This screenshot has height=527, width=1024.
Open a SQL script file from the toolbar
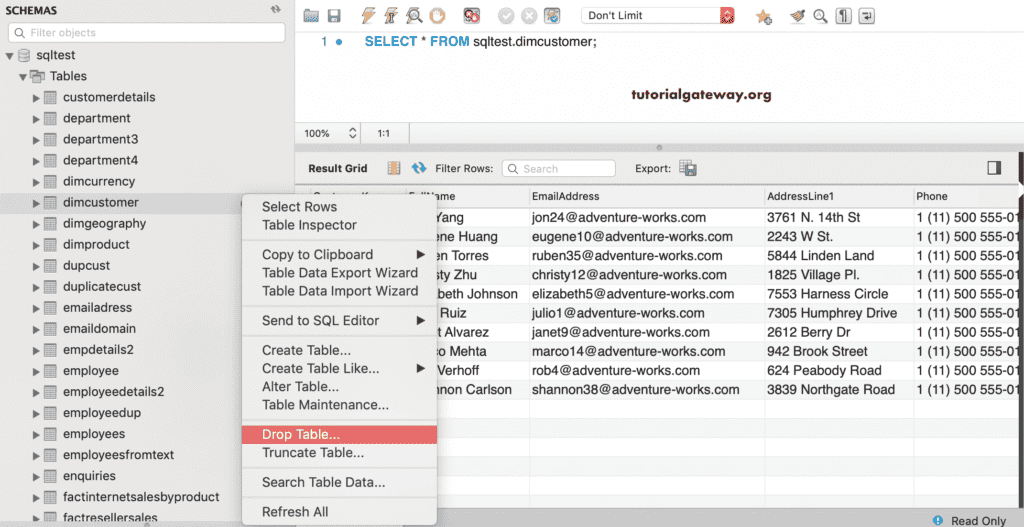312,16
